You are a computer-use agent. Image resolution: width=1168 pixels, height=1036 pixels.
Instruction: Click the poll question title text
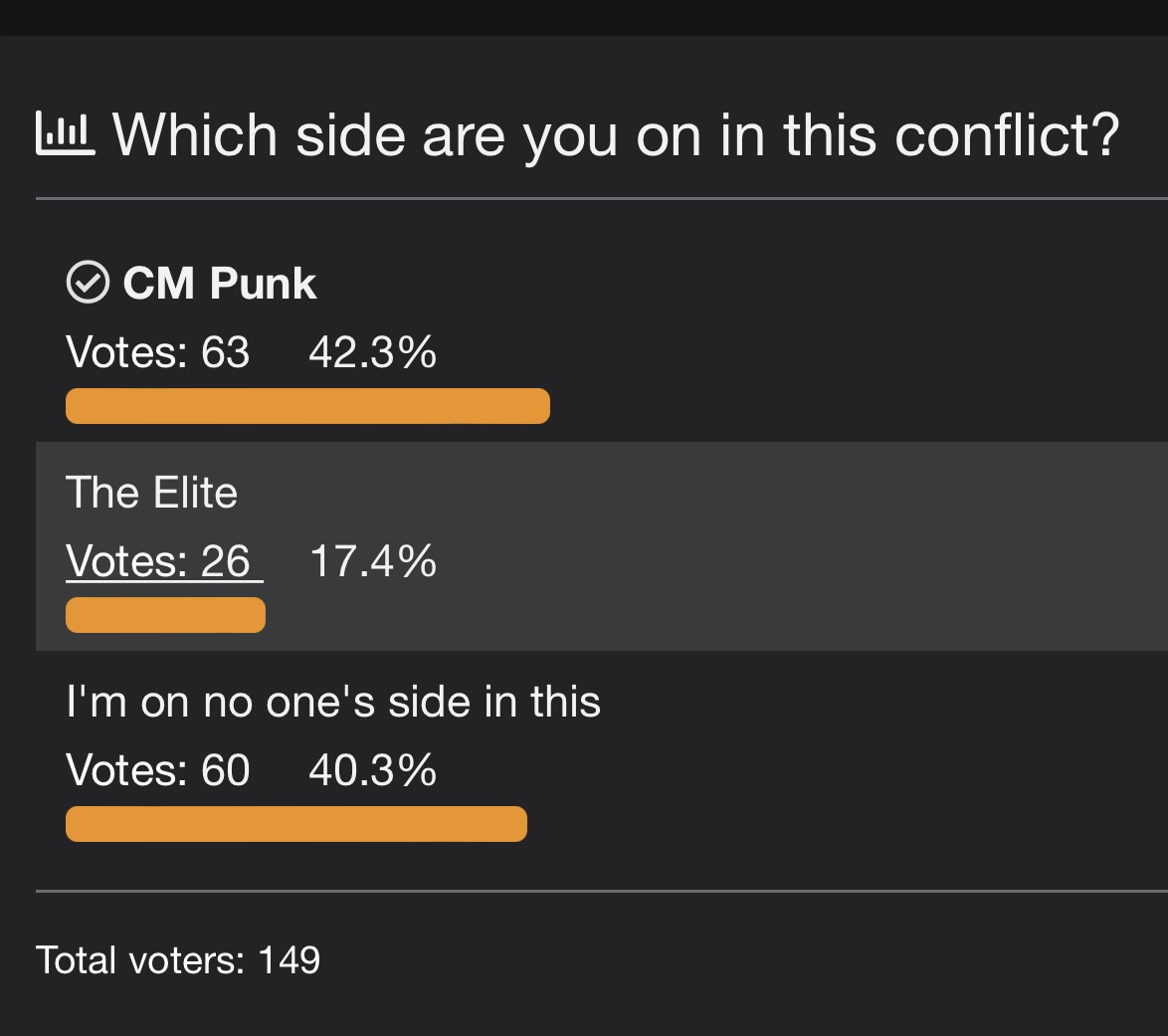point(616,134)
